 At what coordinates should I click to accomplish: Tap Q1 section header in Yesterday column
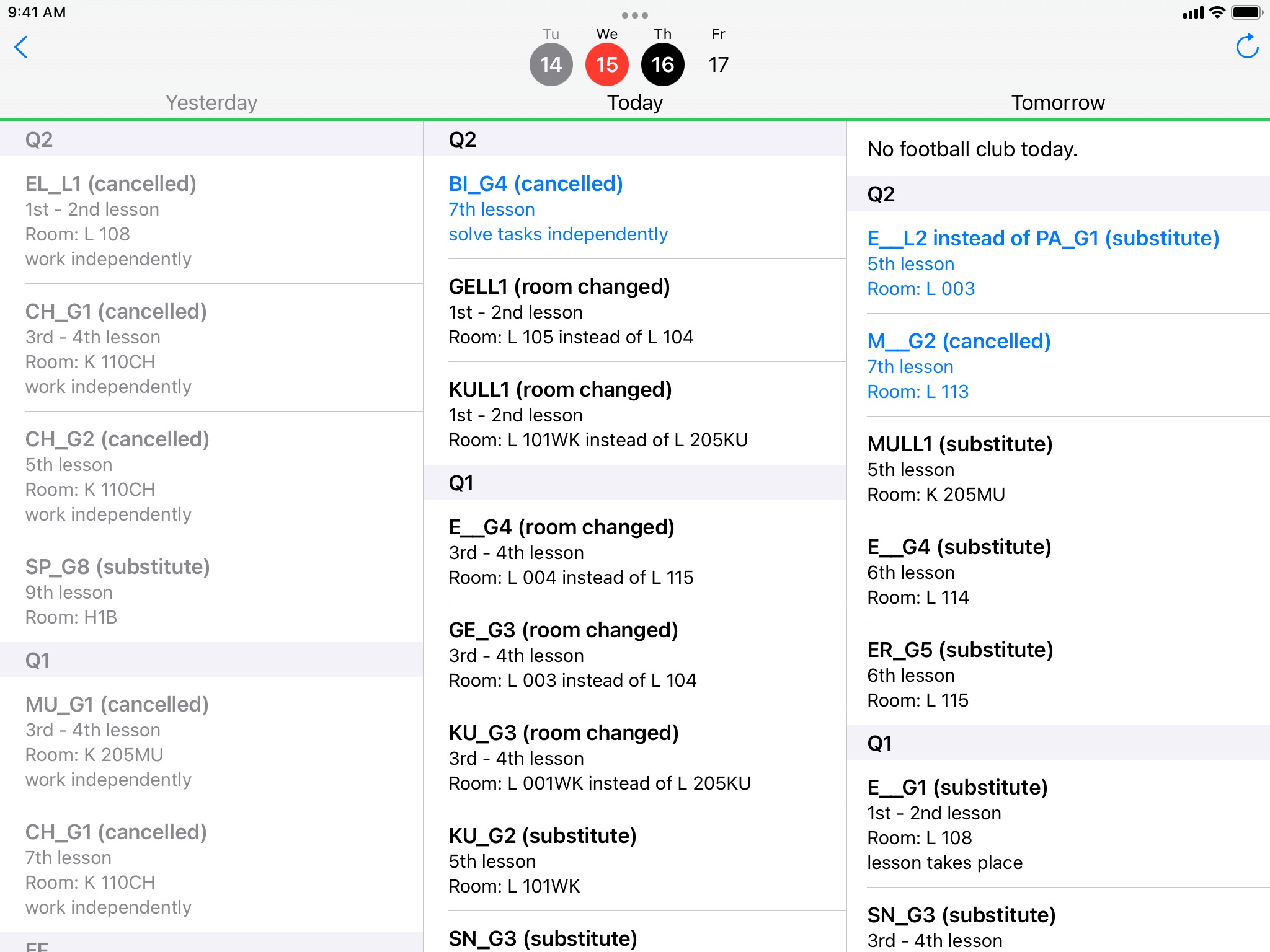[211, 659]
